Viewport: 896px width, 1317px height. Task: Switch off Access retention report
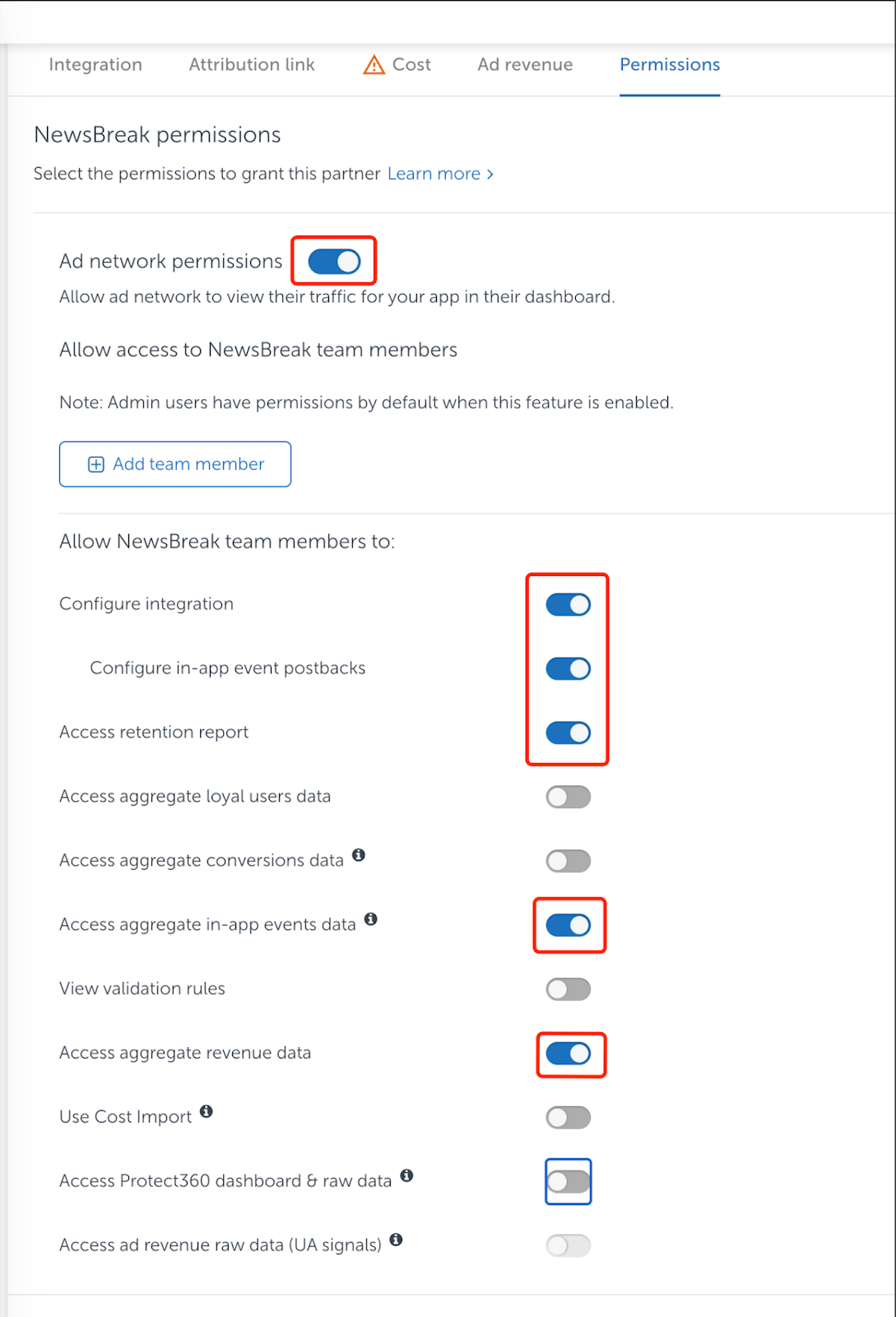[568, 733]
